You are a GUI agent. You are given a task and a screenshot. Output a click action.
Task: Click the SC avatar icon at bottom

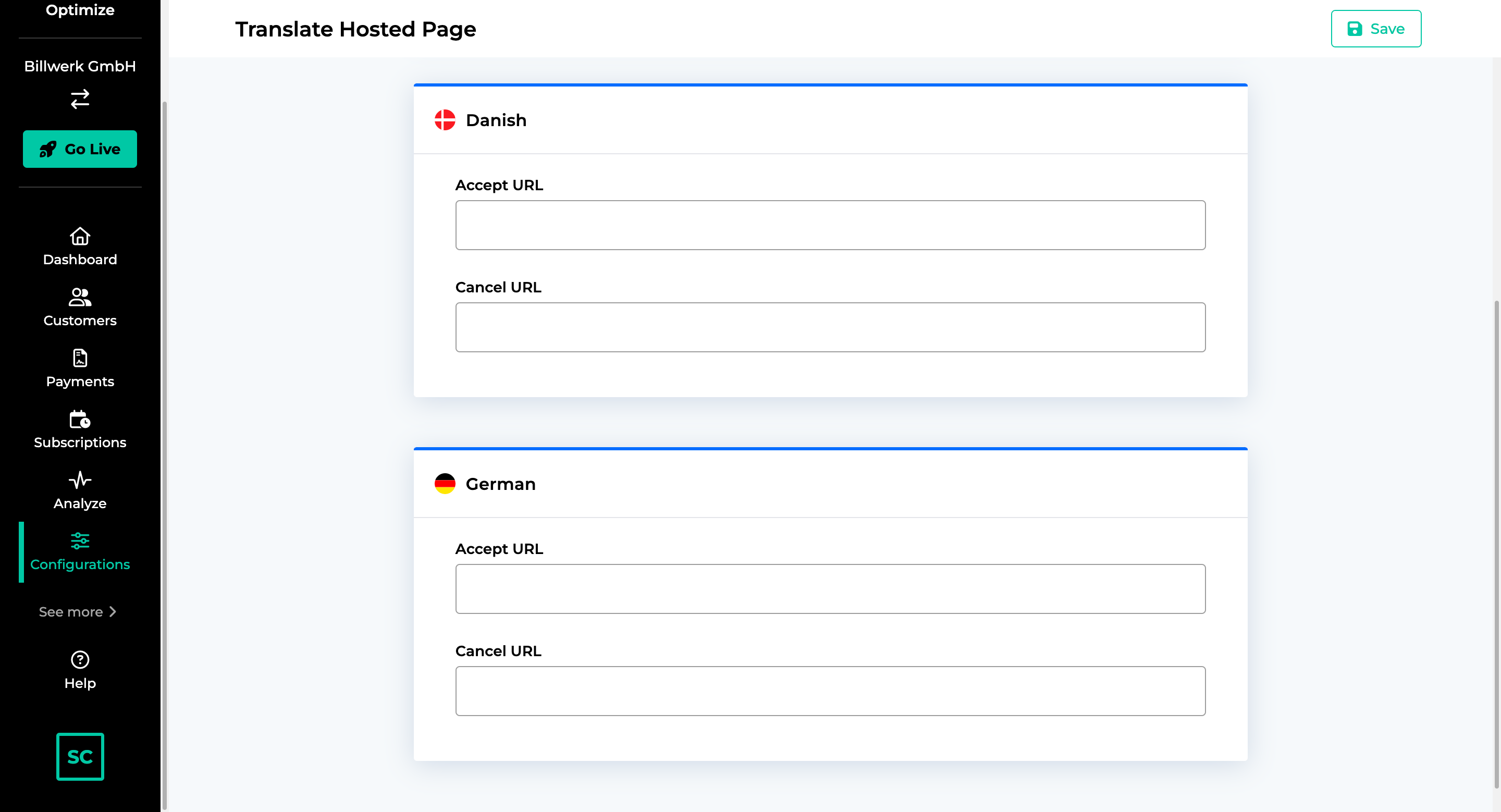[x=80, y=757]
